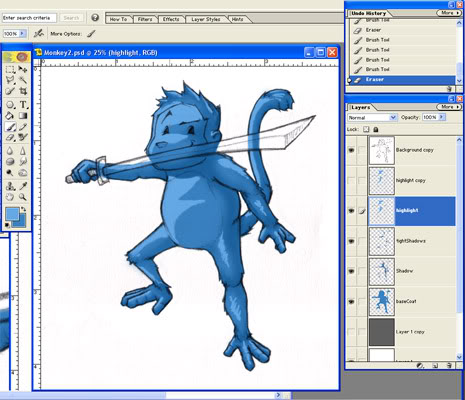Create a new layer in Layers panel

[435, 366]
